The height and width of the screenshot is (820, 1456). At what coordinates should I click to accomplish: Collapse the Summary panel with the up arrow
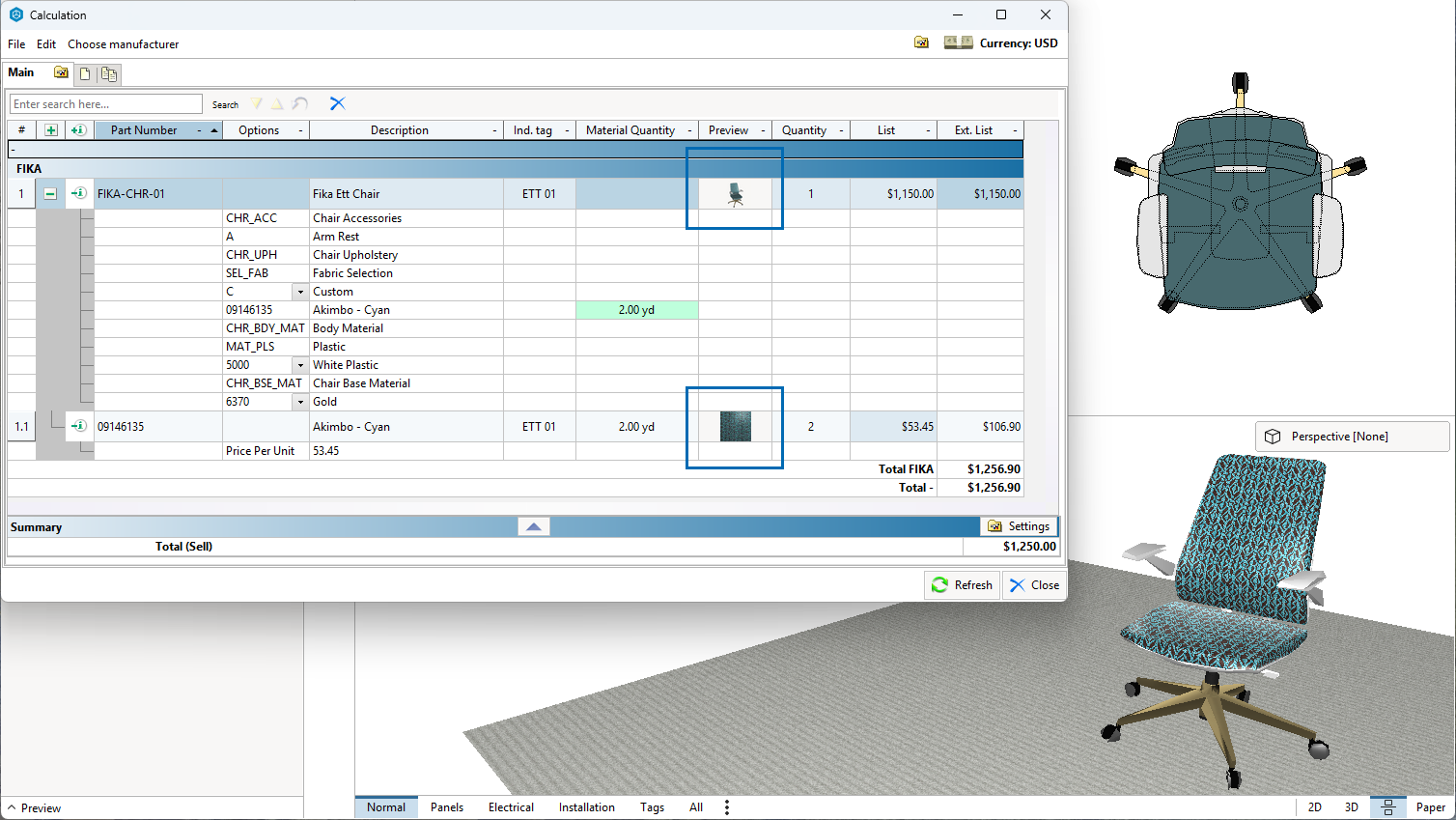[534, 526]
